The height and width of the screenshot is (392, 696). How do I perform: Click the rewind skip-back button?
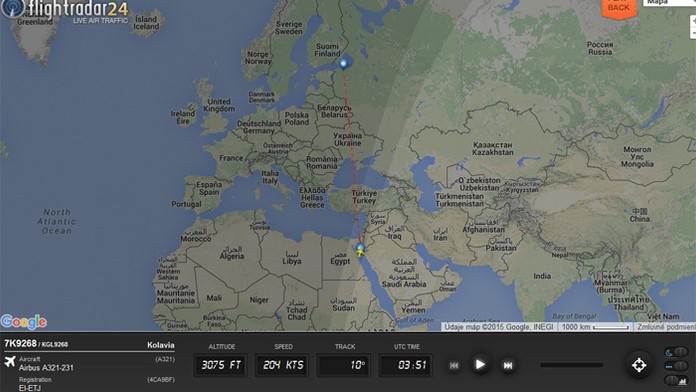(454, 365)
